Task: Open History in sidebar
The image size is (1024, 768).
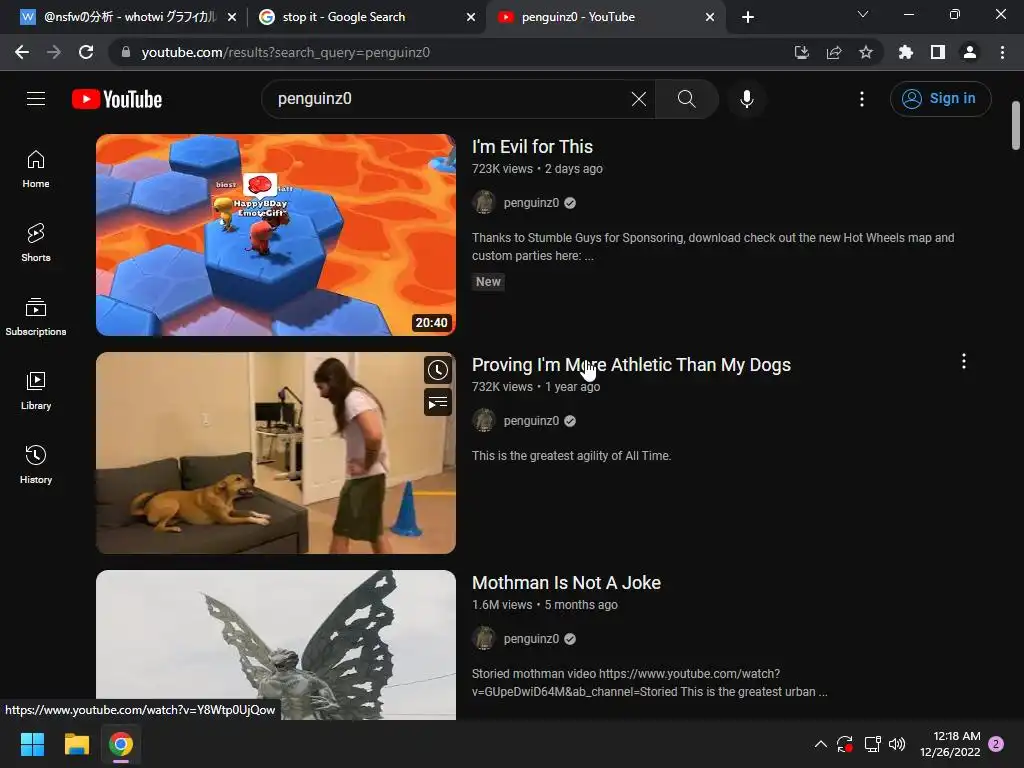Action: click(36, 464)
